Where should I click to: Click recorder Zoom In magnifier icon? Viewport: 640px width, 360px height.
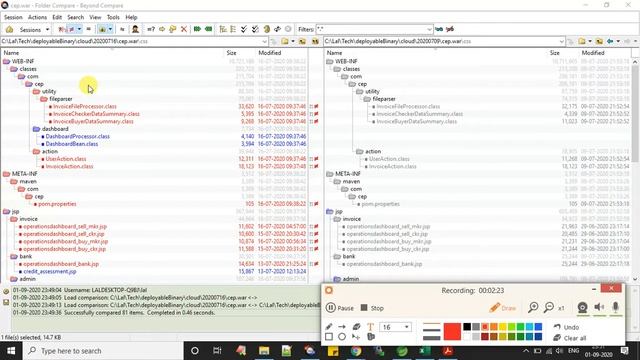point(533,307)
